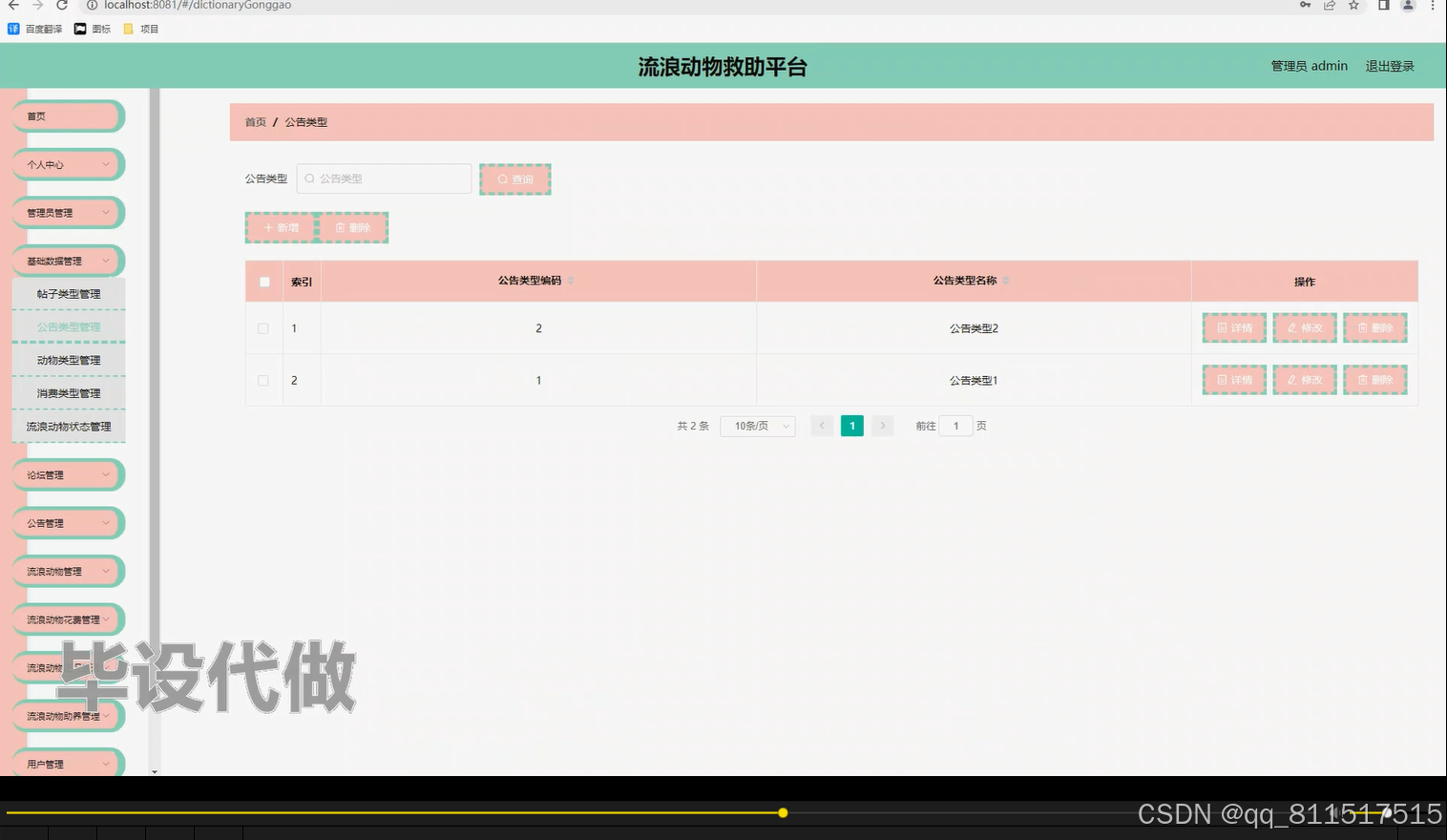
Task: Click the plus icon on the 新增 button
Action: (x=268, y=227)
